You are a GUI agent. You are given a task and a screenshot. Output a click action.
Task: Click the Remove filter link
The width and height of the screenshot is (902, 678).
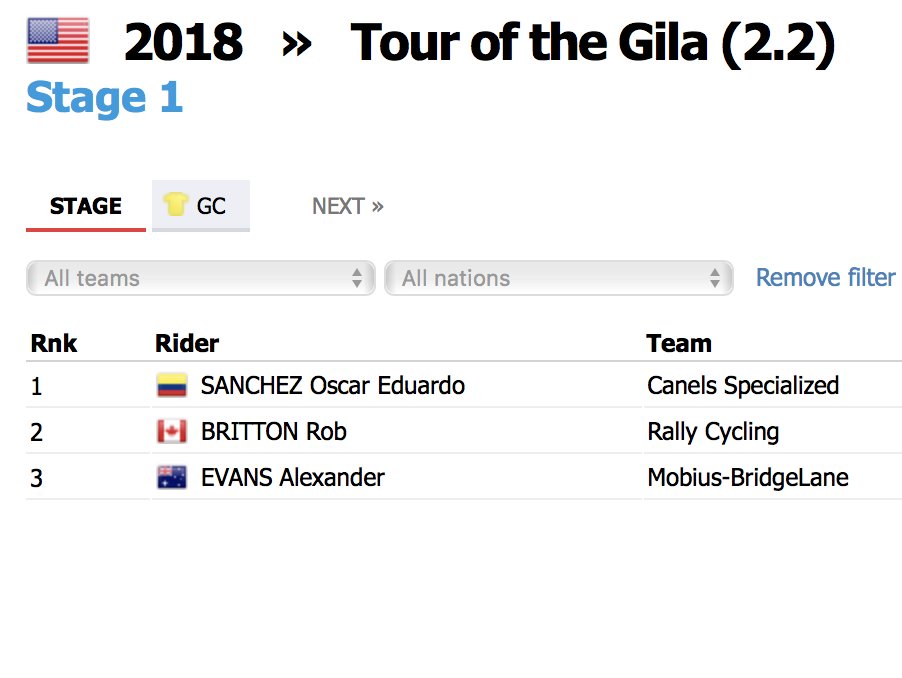pyautogui.click(x=825, y=277)
